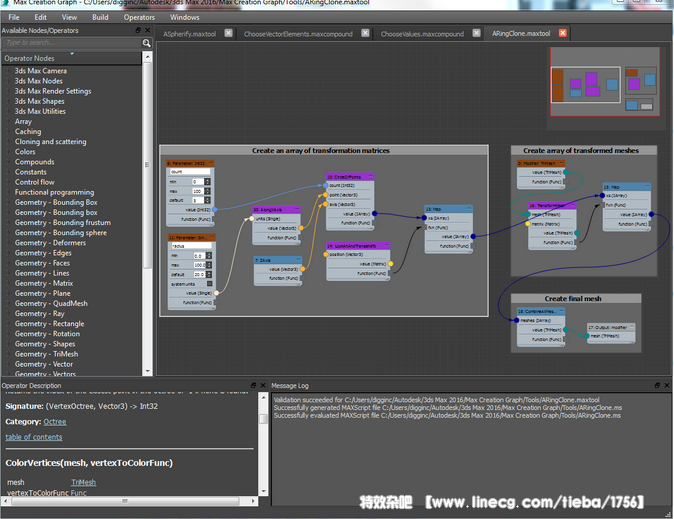Collapse the Output modifier node

coord(631,327)
